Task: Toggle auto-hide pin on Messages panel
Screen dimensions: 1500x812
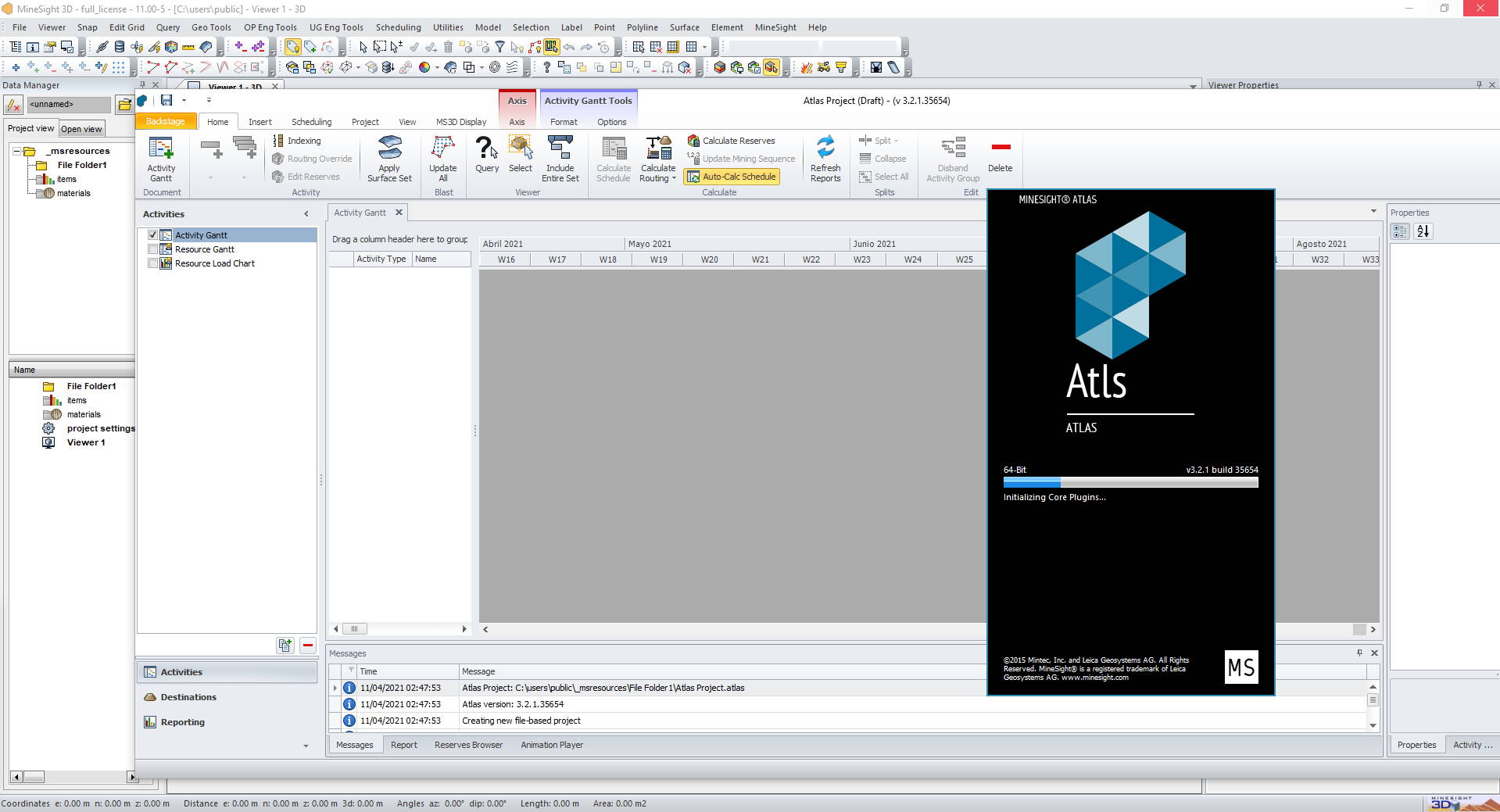Action: [1359, 653]
